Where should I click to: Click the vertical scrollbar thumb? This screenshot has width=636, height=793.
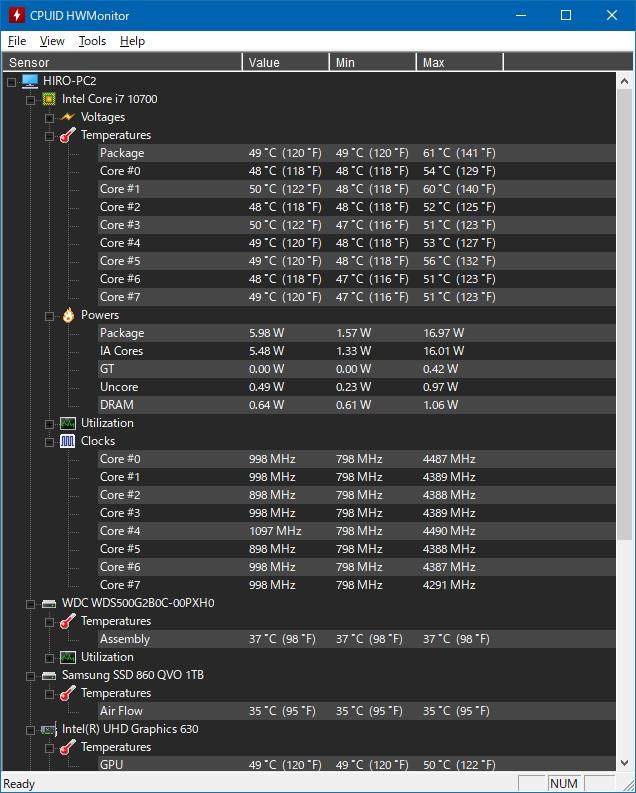coord(624,314)
